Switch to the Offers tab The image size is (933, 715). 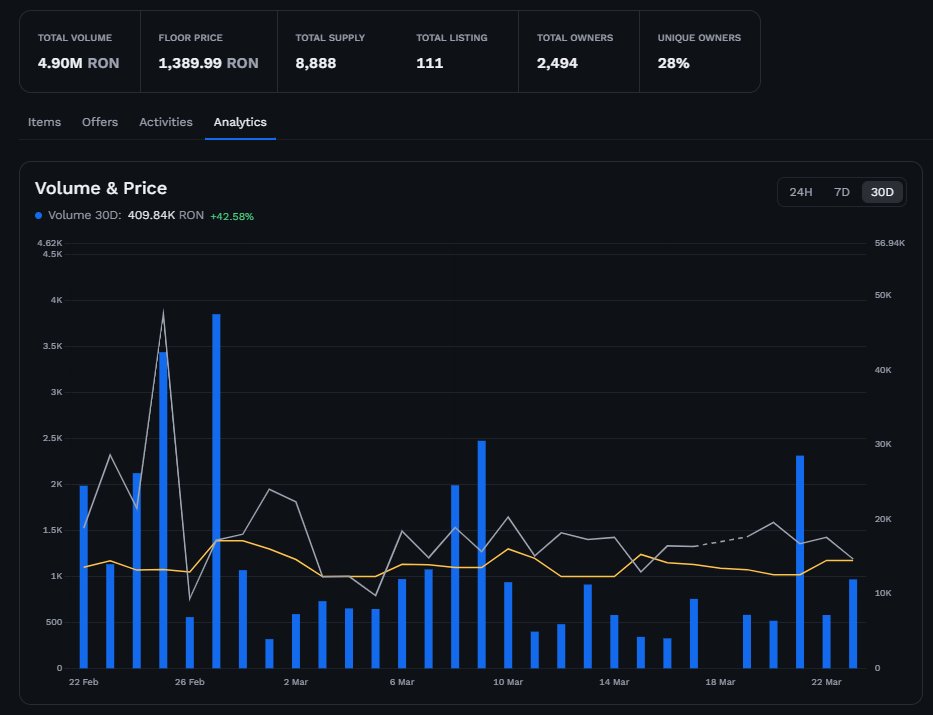pyautogui.click(x=100, y=122)
